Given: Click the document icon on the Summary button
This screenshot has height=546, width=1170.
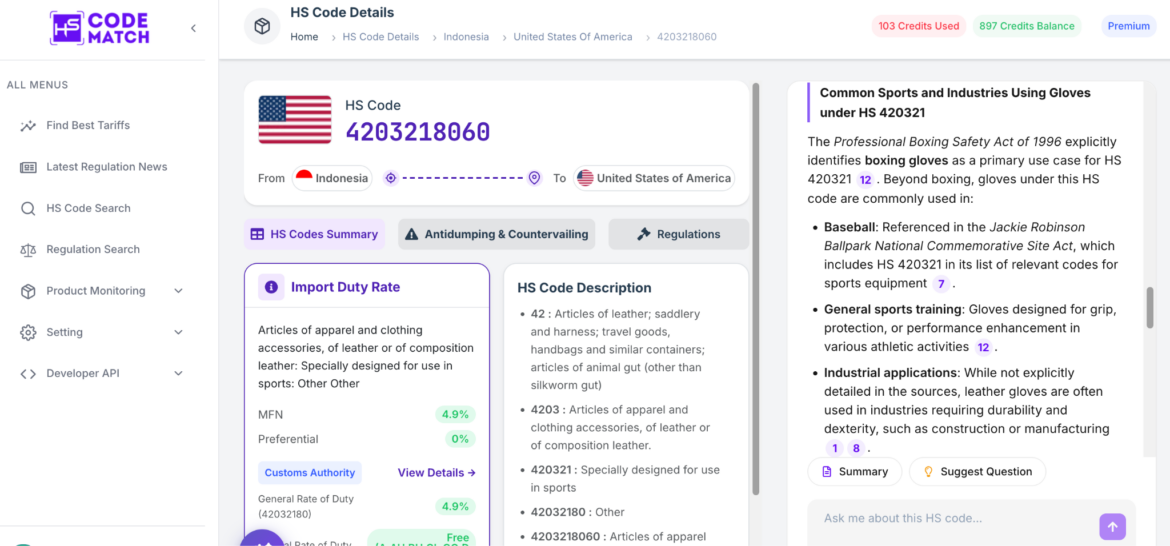Looking at the screenshot, I should (x=826, y=471).
